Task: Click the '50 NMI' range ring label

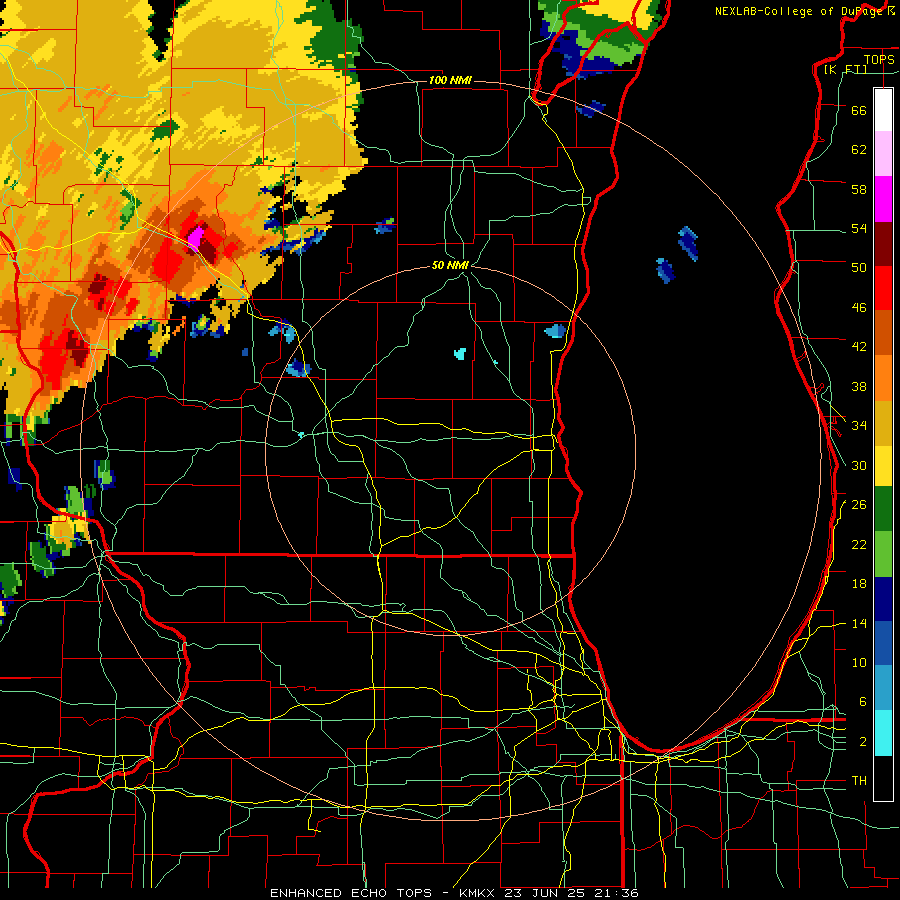Action: pyautogui.click(x=450, y=265)
